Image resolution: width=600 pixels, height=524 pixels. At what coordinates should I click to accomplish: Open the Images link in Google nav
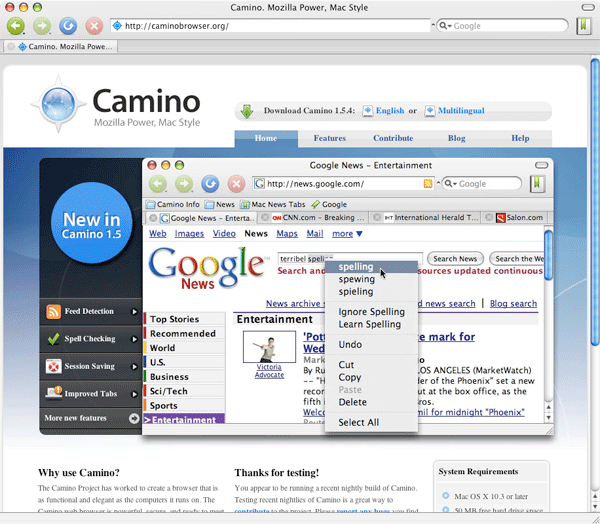click(x=189, y=233)
